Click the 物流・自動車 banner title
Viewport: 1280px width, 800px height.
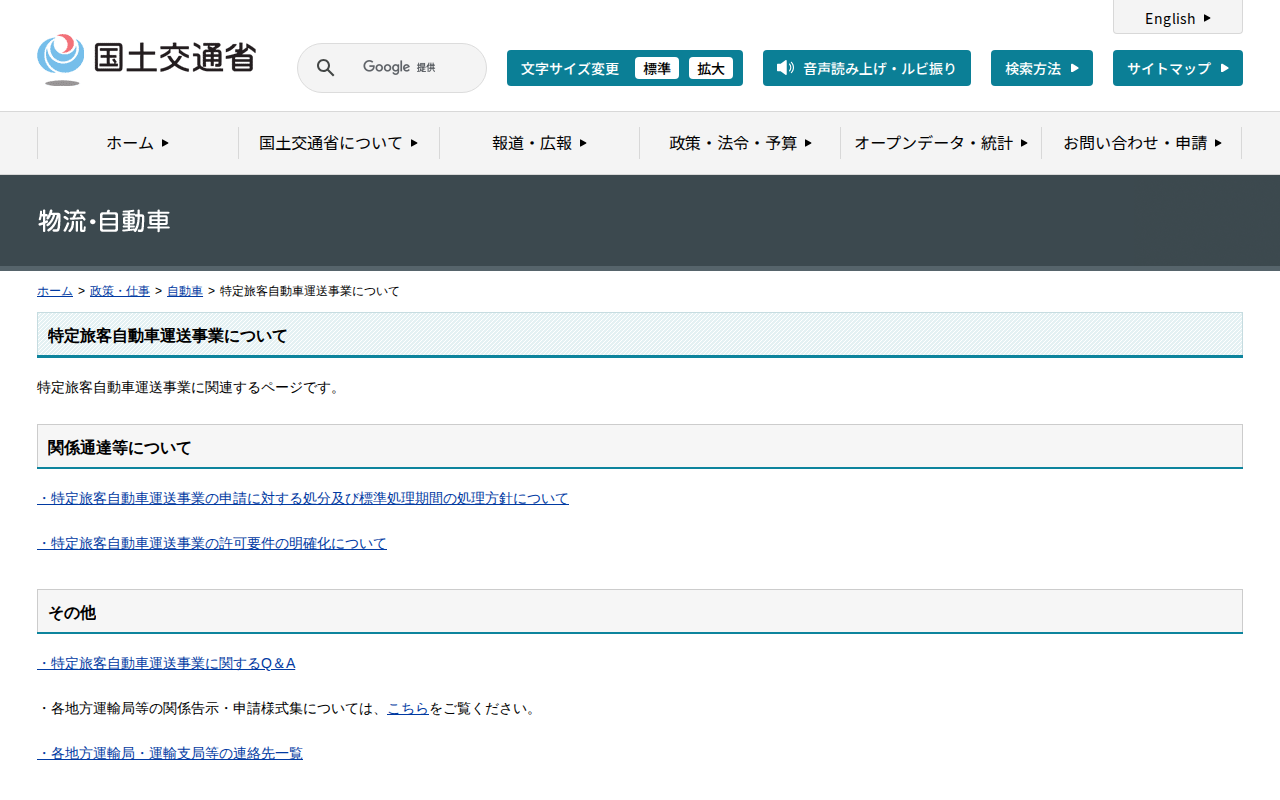[x=104, y=221]
